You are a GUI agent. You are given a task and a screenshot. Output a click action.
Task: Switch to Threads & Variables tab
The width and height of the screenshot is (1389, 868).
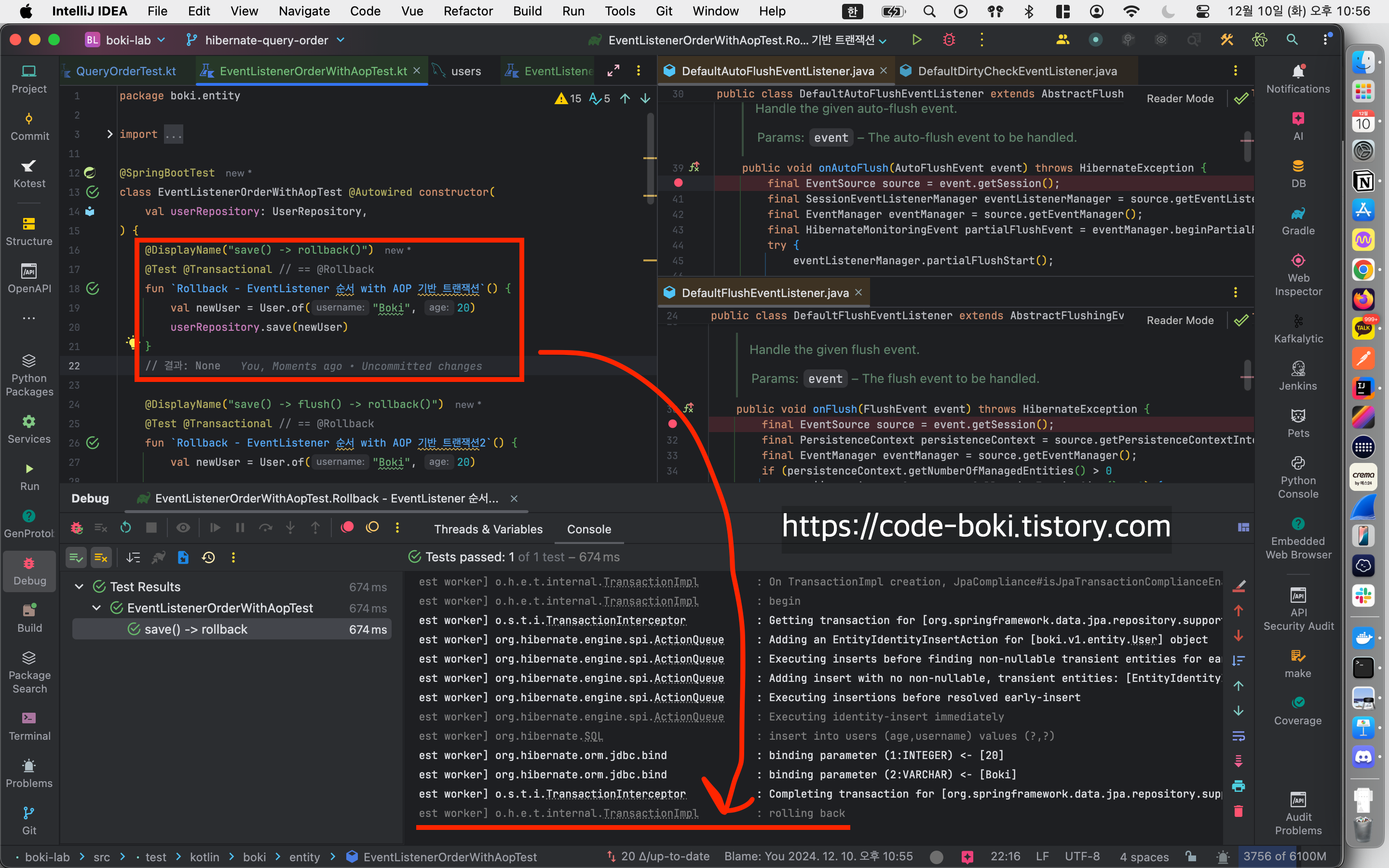click(x=488, y=529)
